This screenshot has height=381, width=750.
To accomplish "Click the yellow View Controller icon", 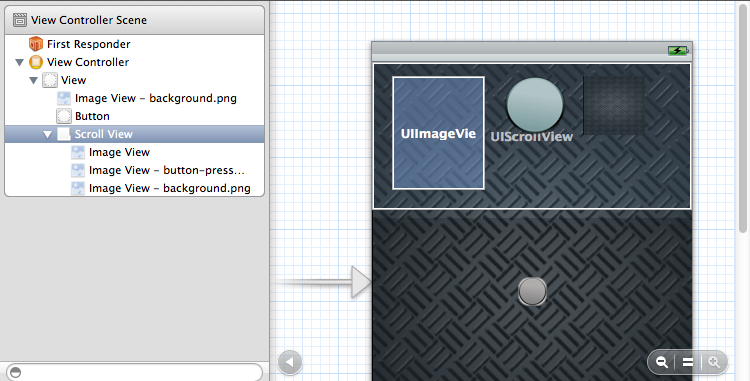I will [36, 62].
